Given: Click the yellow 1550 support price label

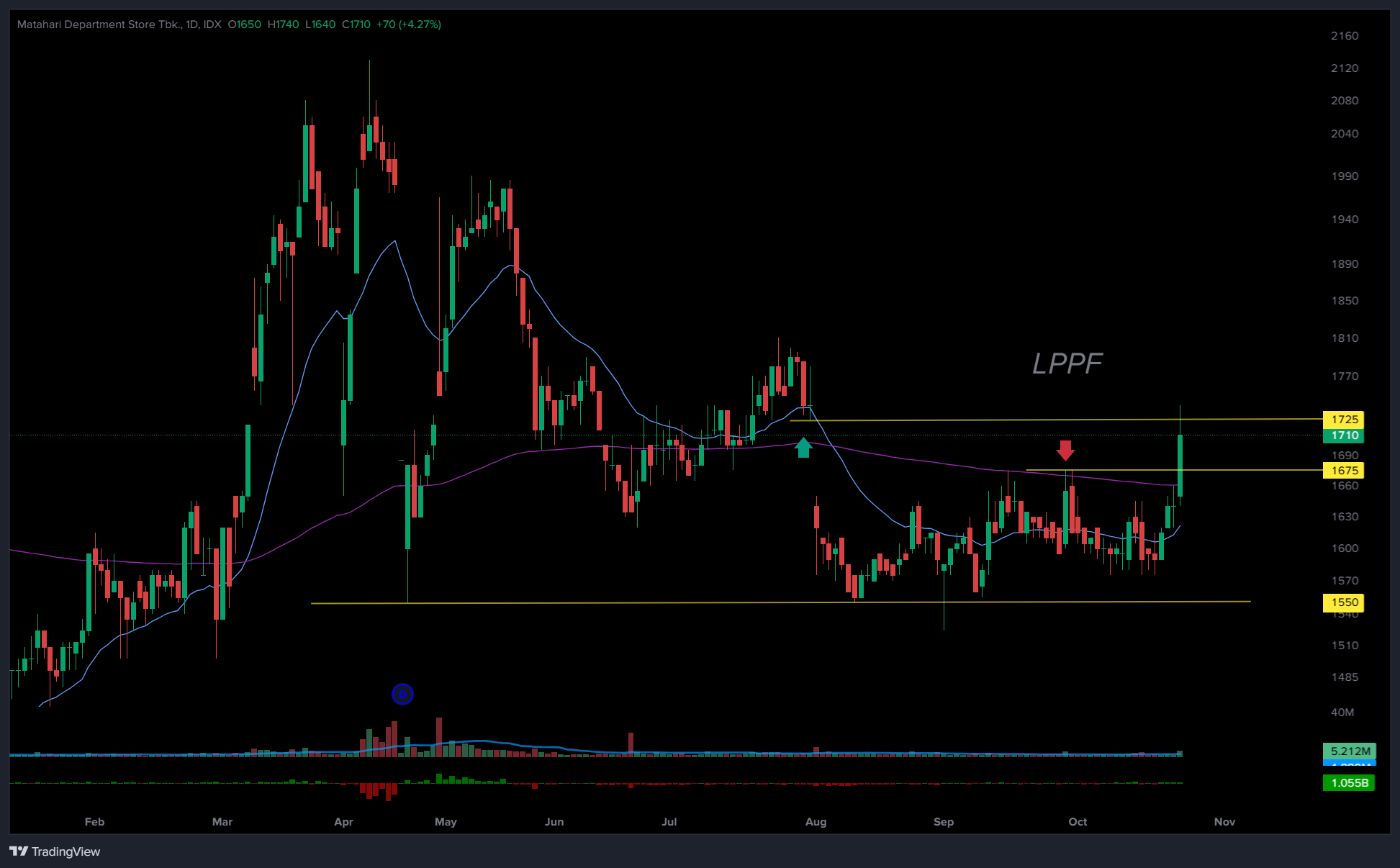Looking at the screenshot, I should (1344, 602).
